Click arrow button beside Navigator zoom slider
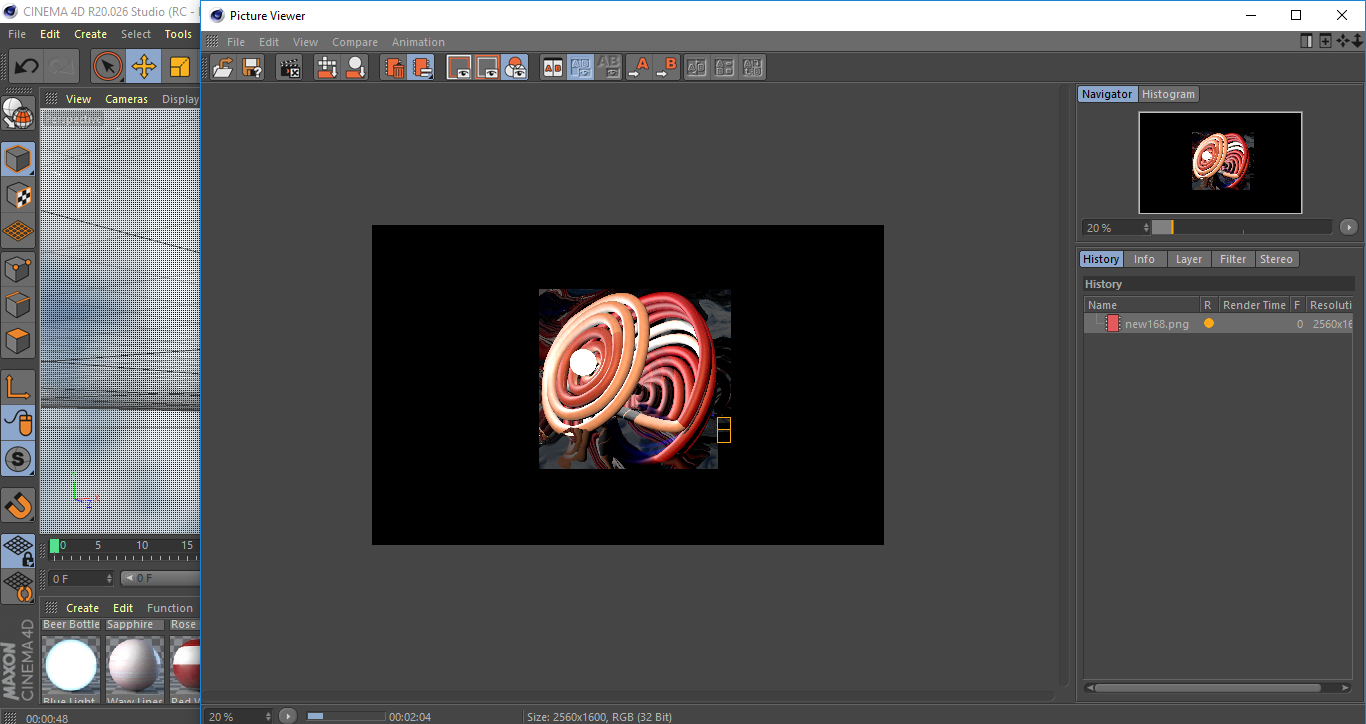1366x724 pixels. tap(1348, 227)
